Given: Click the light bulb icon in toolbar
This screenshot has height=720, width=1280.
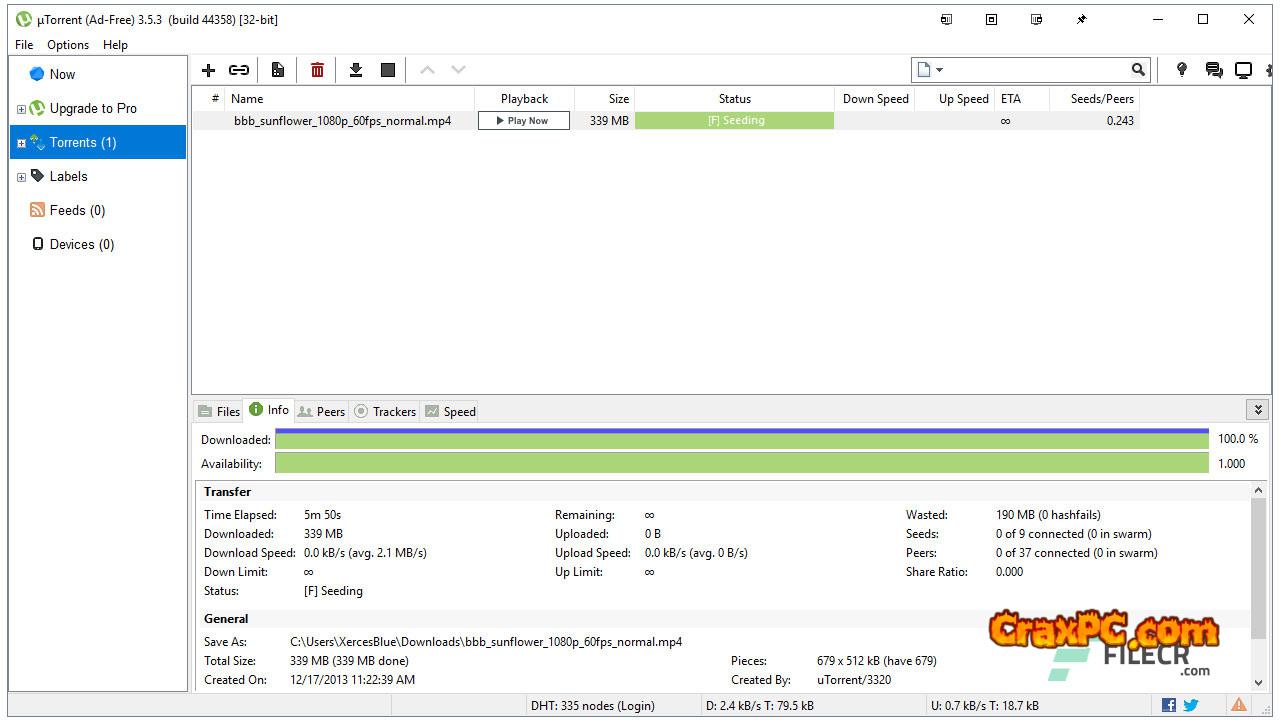Looking at the screenshot, I should click(1182, 70).
